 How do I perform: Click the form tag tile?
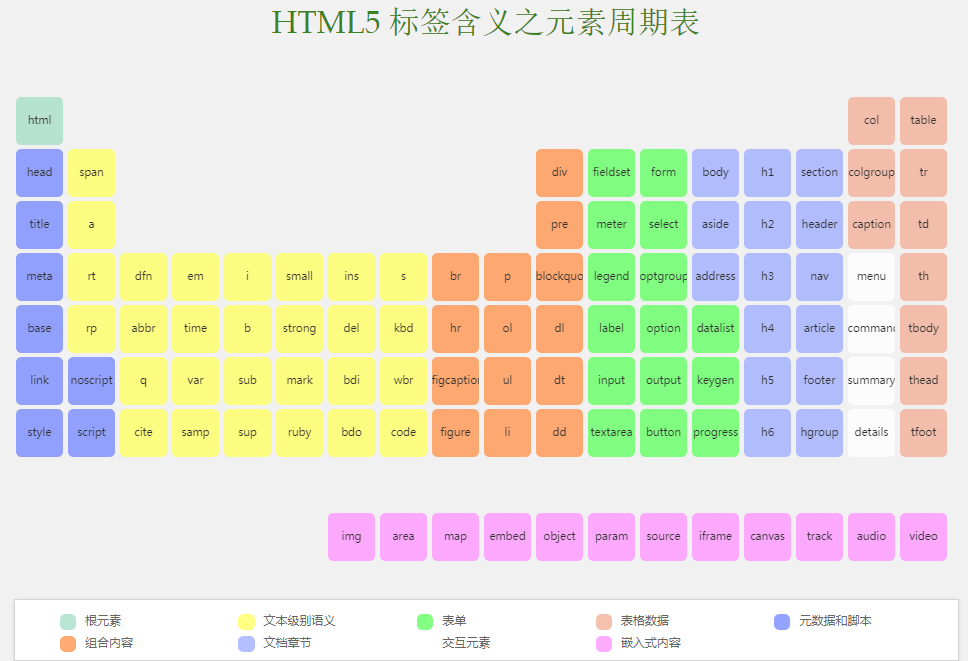coord(663,172)
